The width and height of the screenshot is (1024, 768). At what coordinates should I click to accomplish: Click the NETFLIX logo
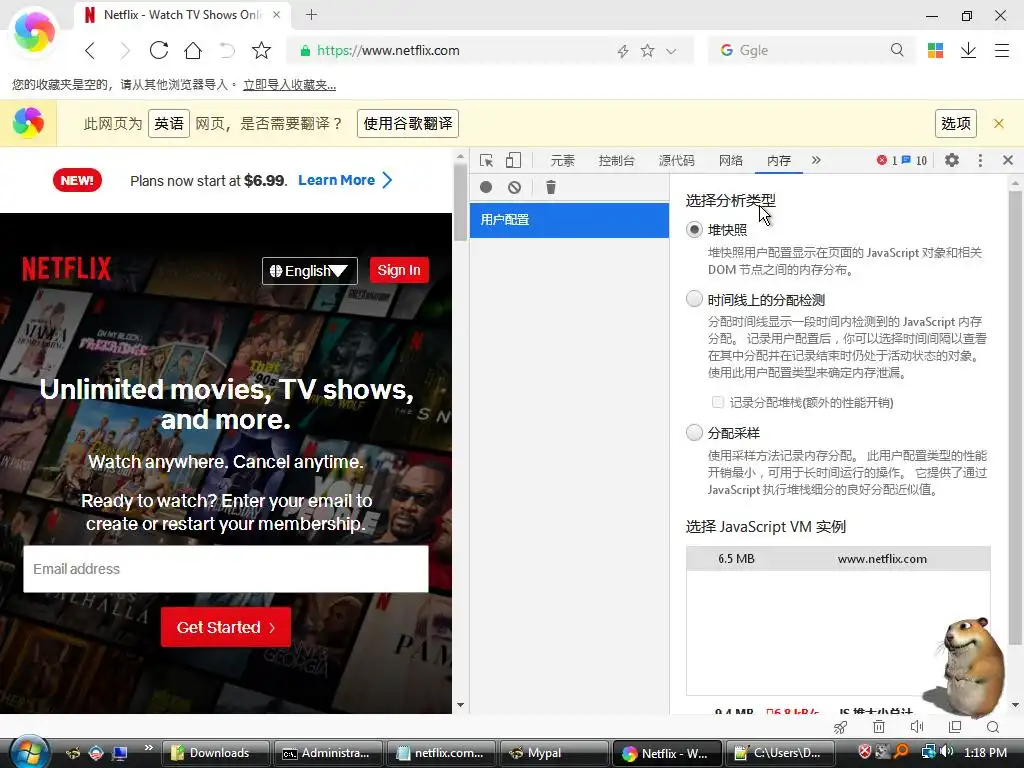(x=67, y=269)
